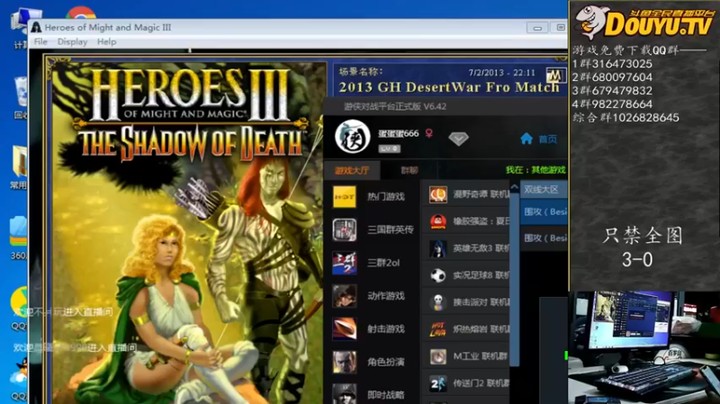Screen dimensions: 720x404
Task: Select the highlighted 围攻 (Besi room entry
Action: pyautogui.click(x=544, y=212)
